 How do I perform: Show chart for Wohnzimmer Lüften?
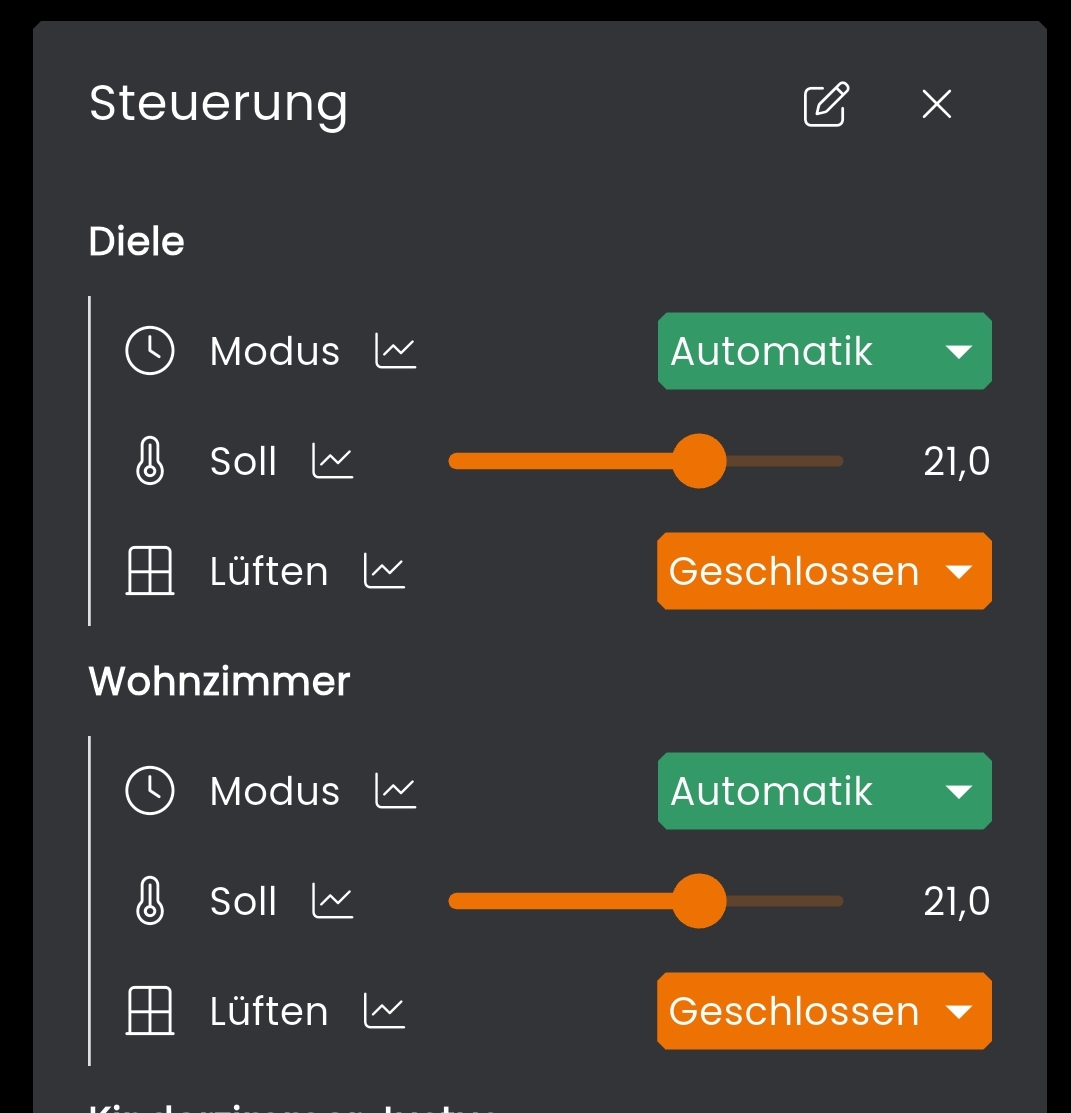click(x=384, y=1011)
